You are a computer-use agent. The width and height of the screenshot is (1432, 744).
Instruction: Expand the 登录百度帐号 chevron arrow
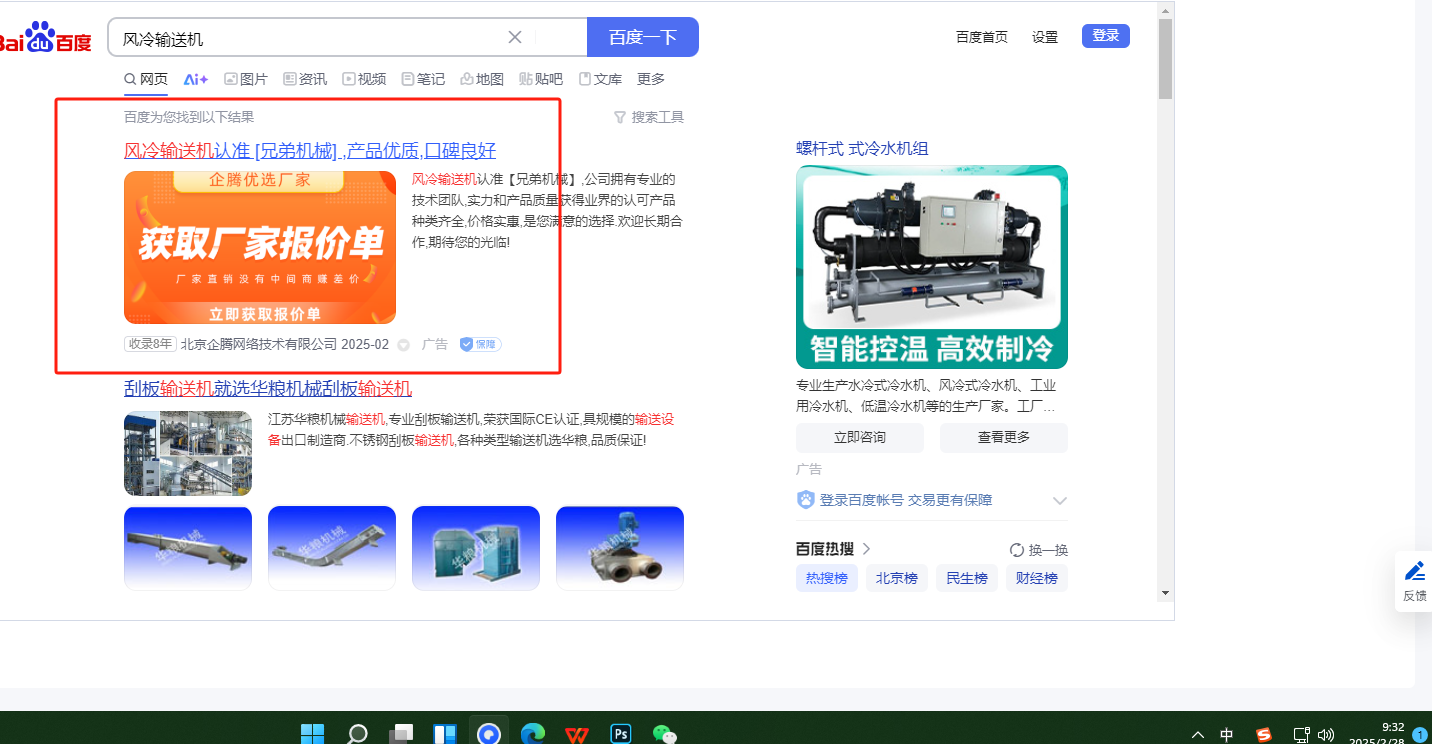tap(1059, 500)
